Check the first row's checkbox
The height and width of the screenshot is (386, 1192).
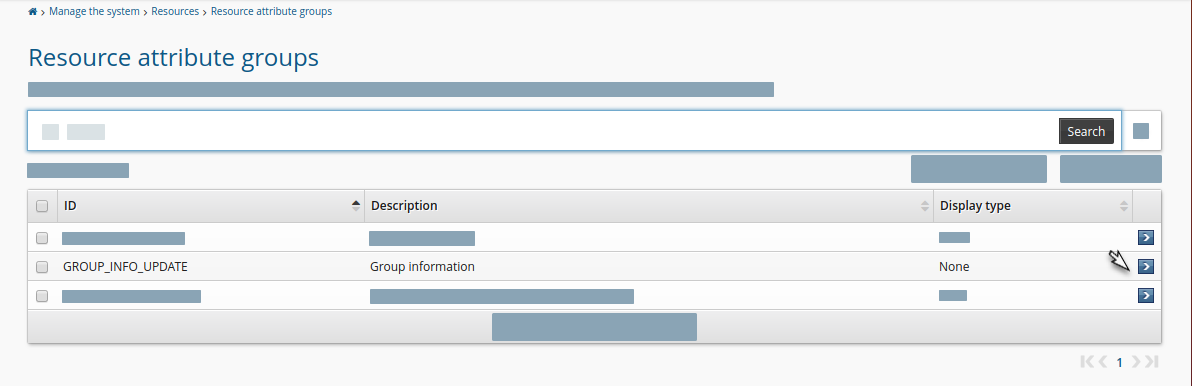pos(43,238)
